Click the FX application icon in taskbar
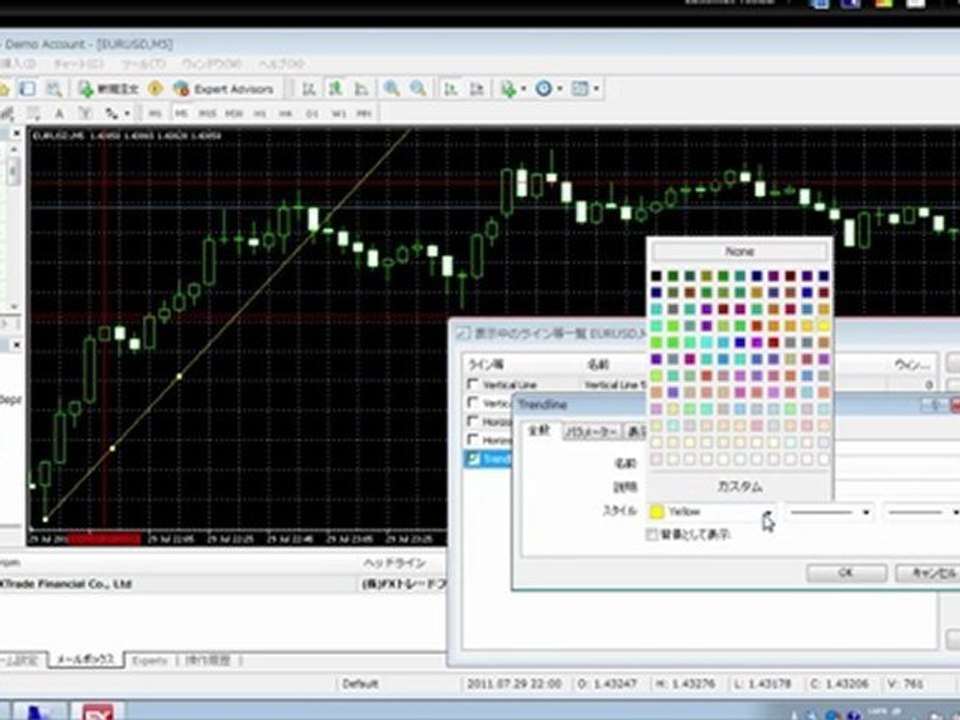This screenshot has height=720, width=960. click(x=98, y=712)
